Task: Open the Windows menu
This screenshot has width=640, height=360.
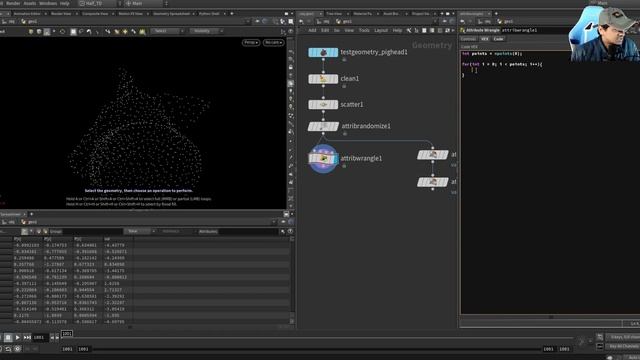Action: (48, 3)
